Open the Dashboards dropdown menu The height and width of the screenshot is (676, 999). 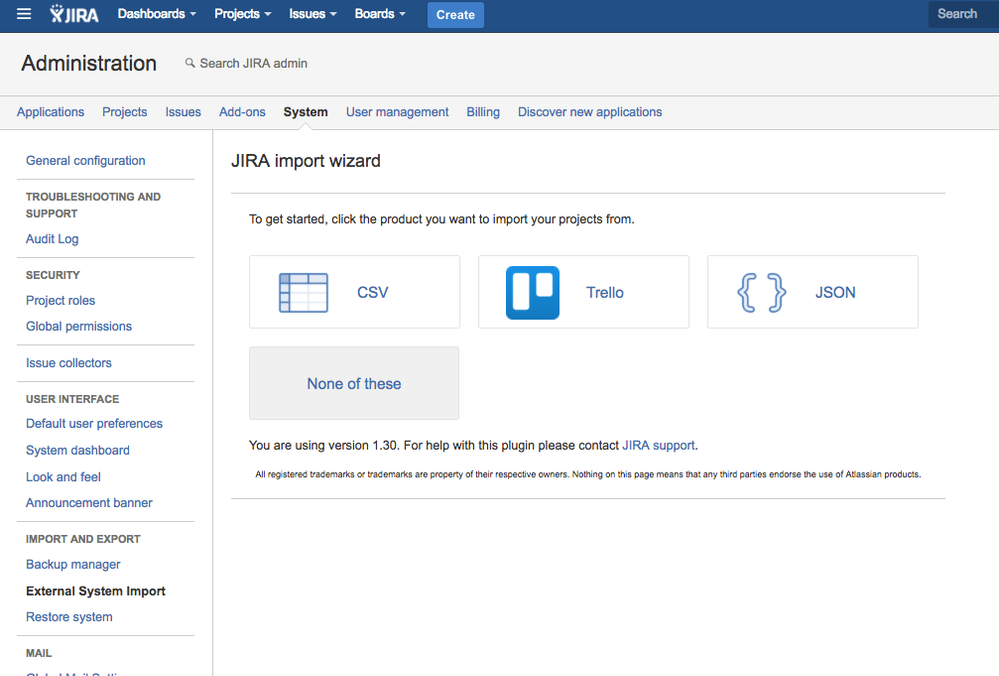pyautogui.click(x=157, y=14)
